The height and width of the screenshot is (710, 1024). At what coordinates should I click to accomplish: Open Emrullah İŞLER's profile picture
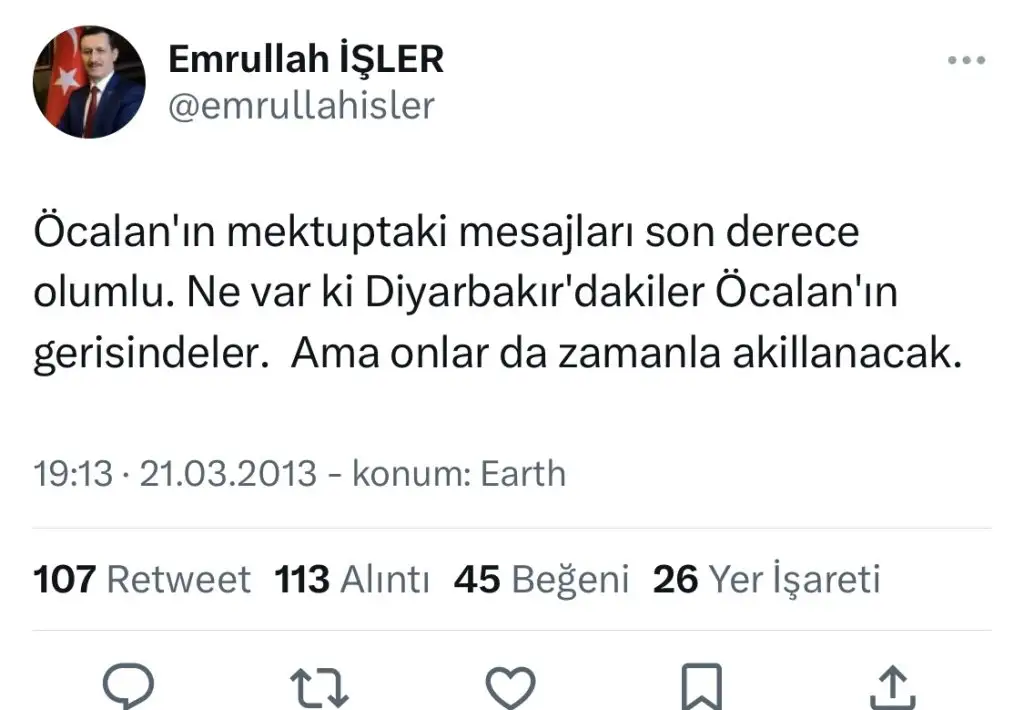(89, 82)
